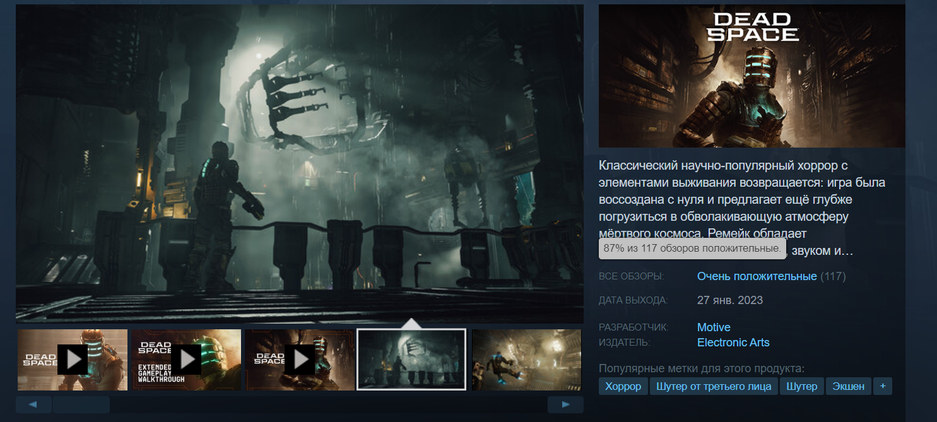Click the review count '(117)'
Viewport: 937px width, 422px height.
[x=833, y=277]
